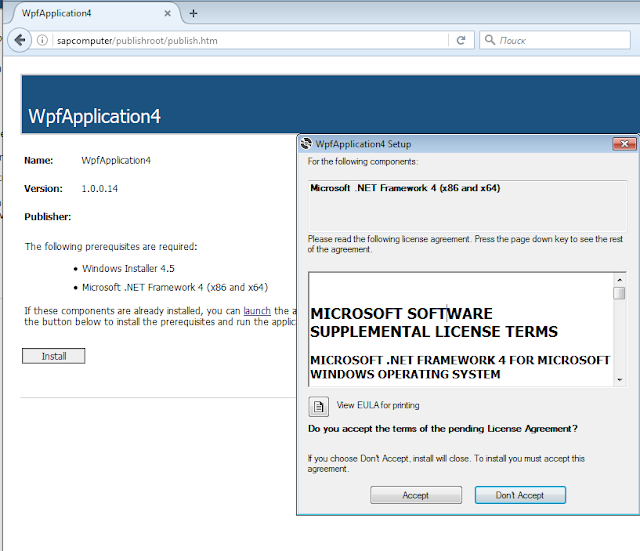Viewport: 640px width, 551px height.
Task: Open the site information icon in address bar
Action: tap(42, 40)
